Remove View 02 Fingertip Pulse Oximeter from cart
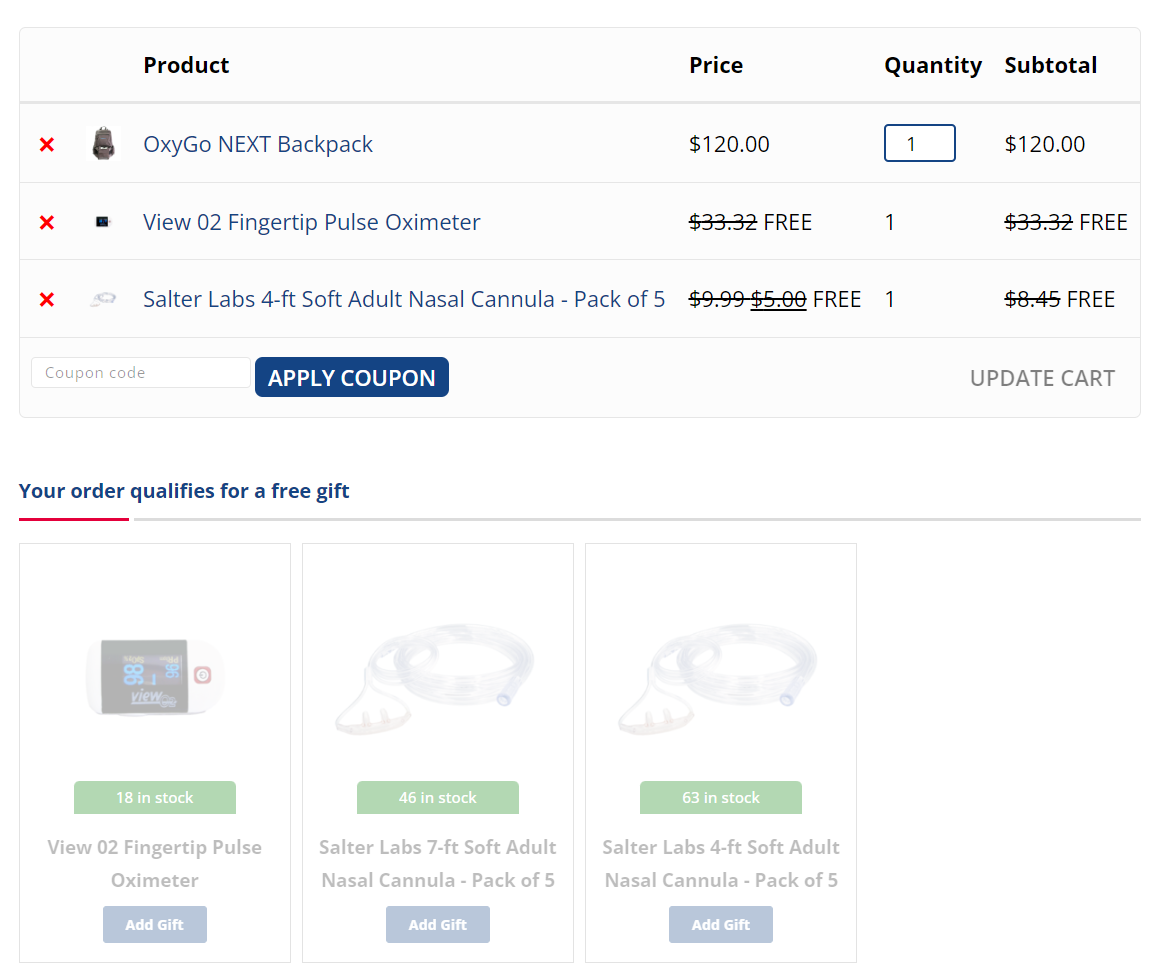The width and height of the screenshot is (1158, 979). click(x=47, y=222)
